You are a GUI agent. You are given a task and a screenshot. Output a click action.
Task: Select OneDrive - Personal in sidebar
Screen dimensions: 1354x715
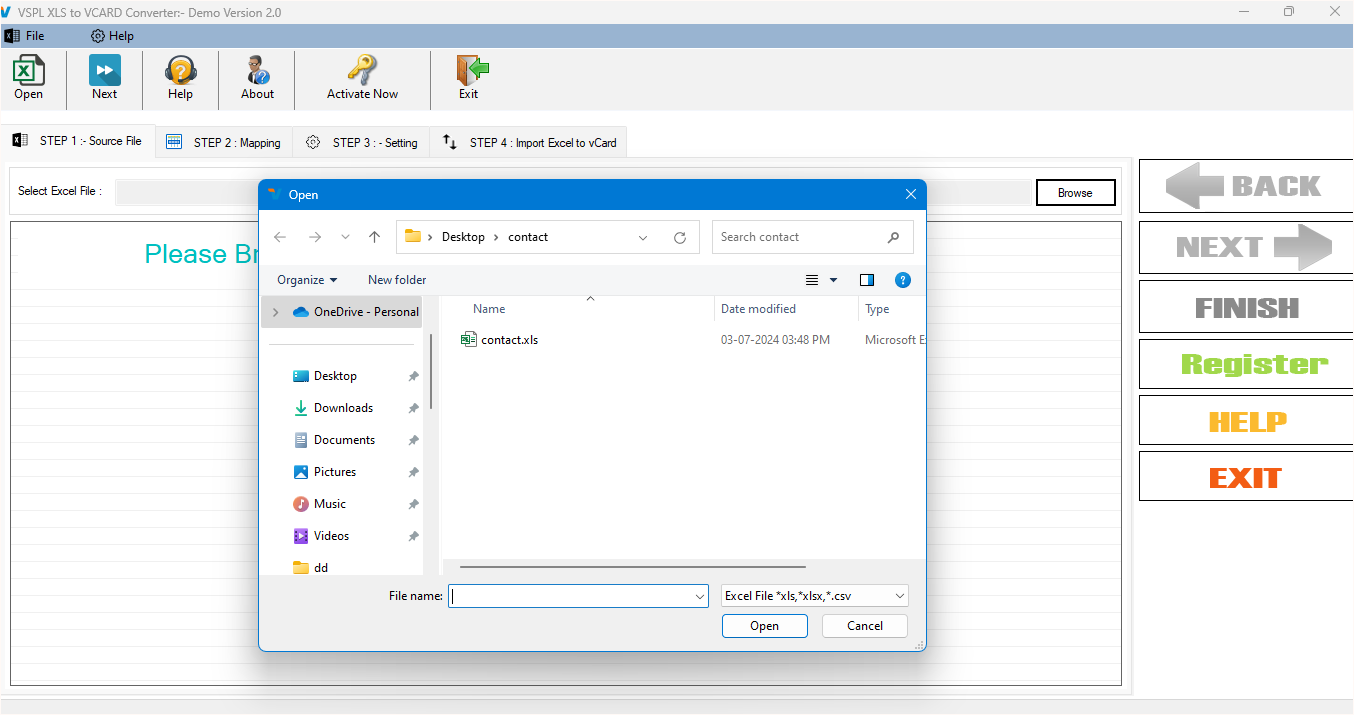pyautogui.click(x=356, y=312)
